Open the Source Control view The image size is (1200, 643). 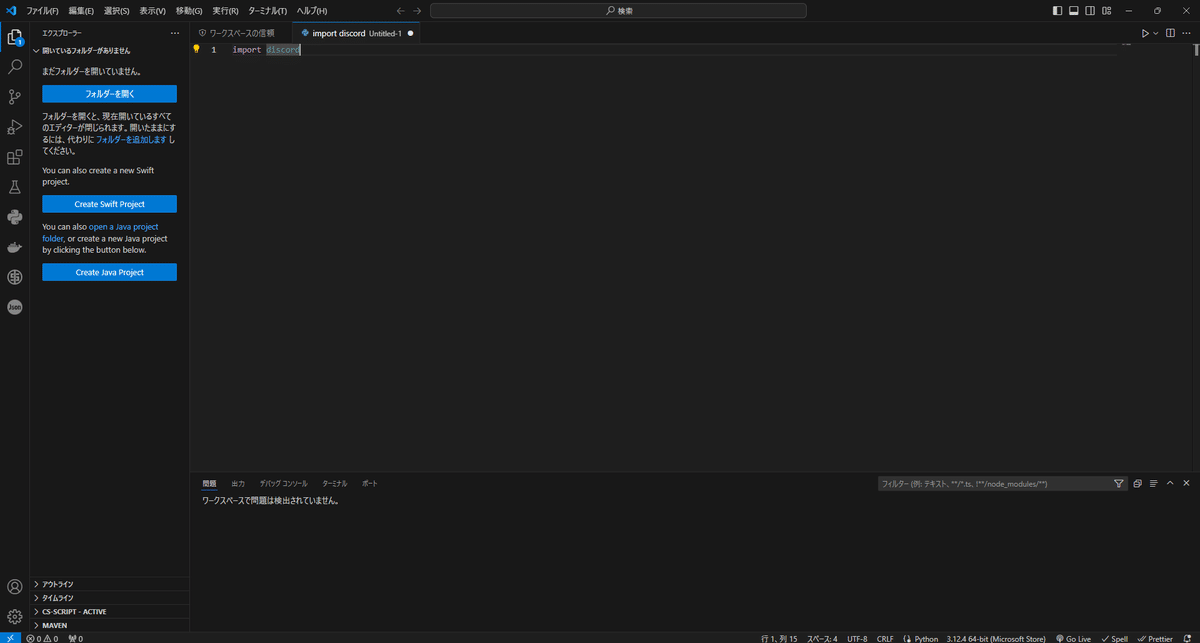click(x=14, y=97)
